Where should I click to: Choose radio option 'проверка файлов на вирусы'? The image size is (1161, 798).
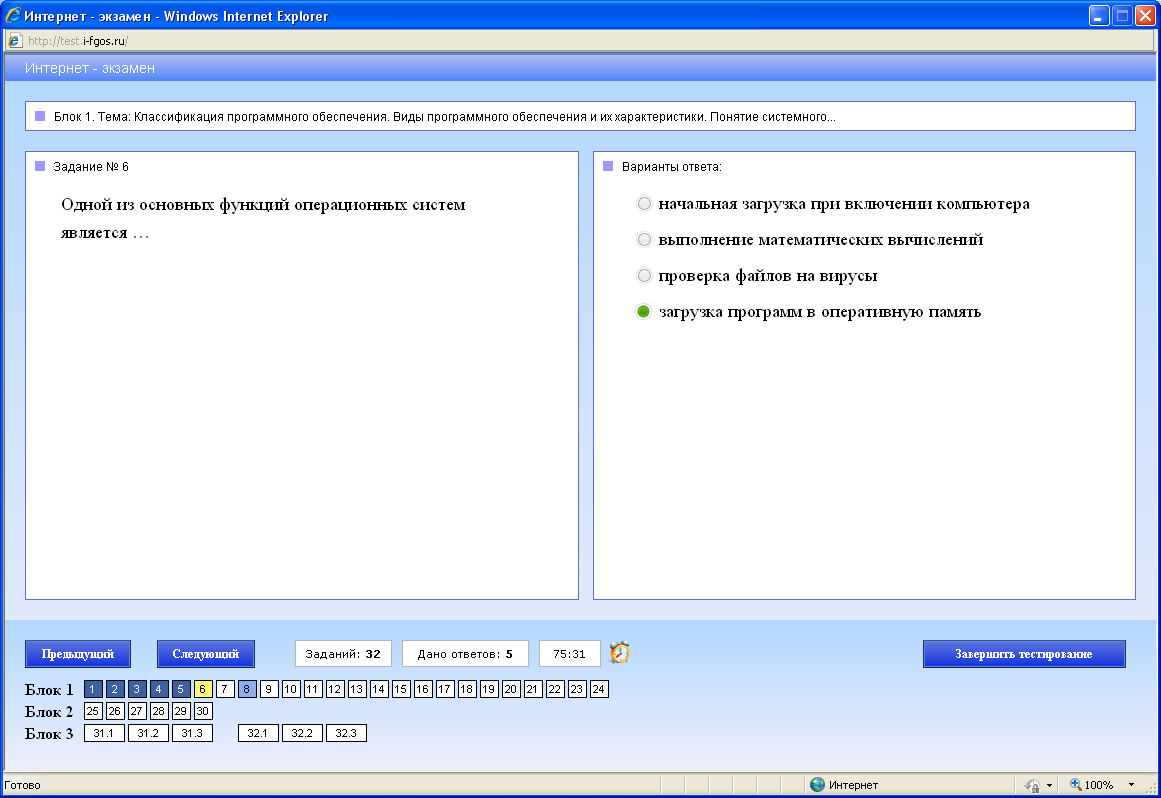[x=644, y=275]
